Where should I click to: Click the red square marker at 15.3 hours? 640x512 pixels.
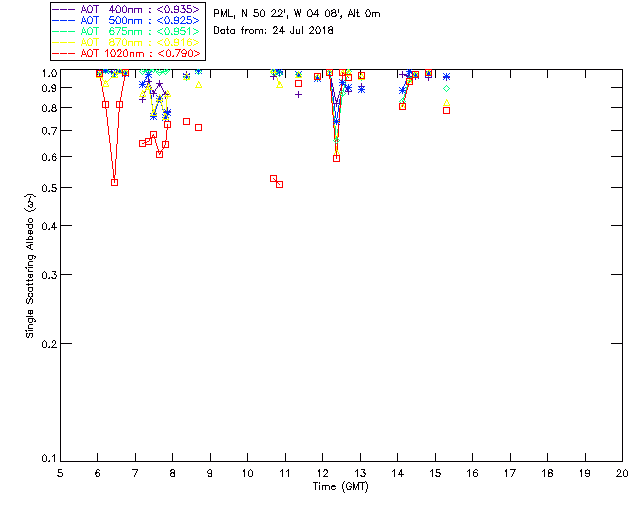(x=447, y=111)
